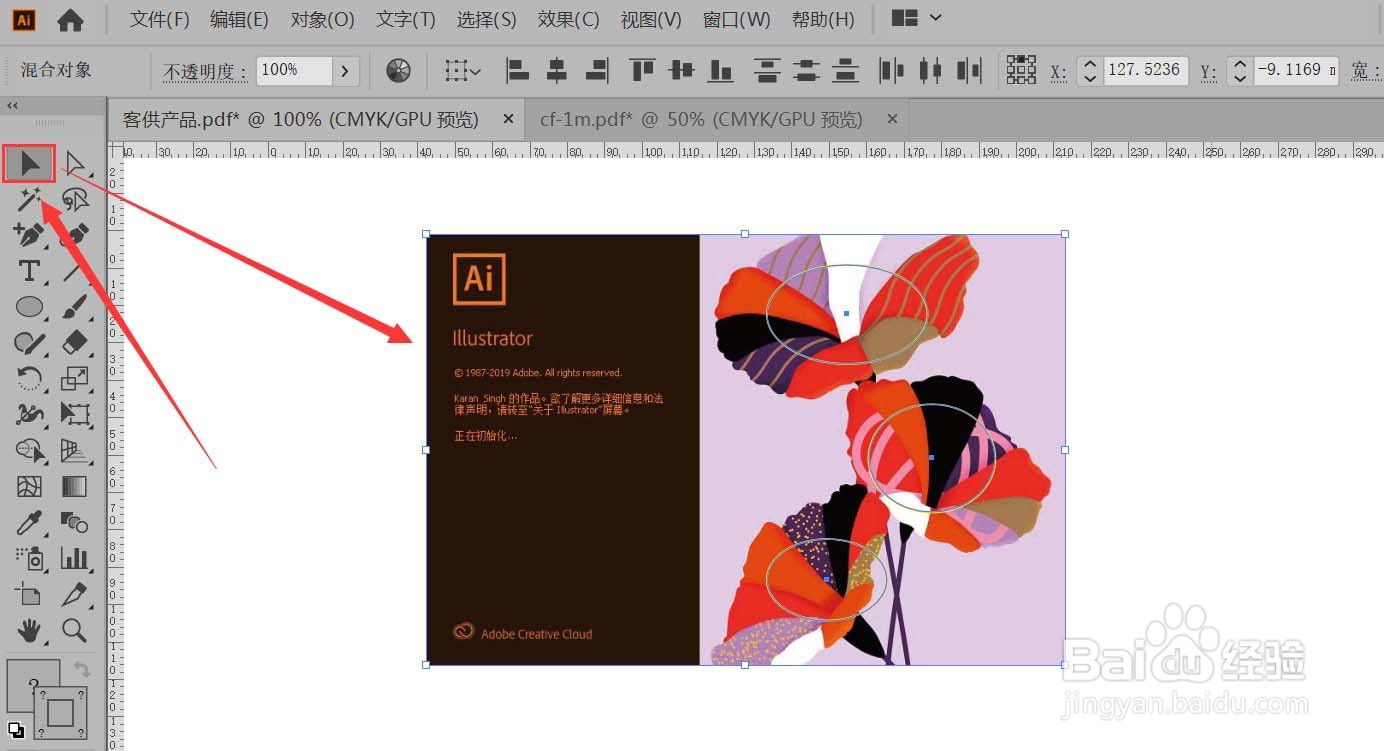Click the X coordinate stepper arrows
This screenshot has width=1384, height=751.
tap(1090, 70)
